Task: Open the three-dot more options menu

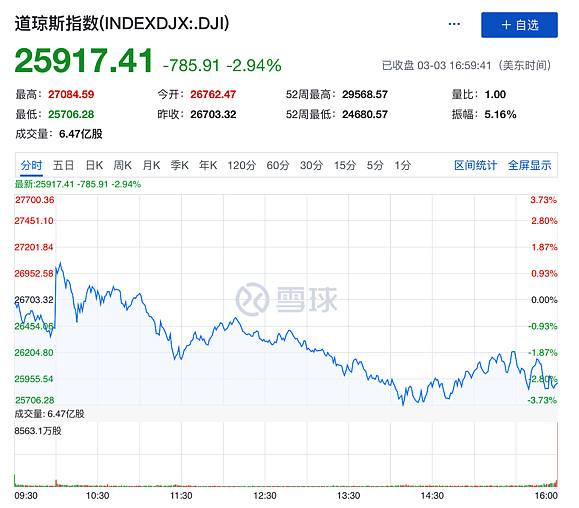Action: pos(454,24)
